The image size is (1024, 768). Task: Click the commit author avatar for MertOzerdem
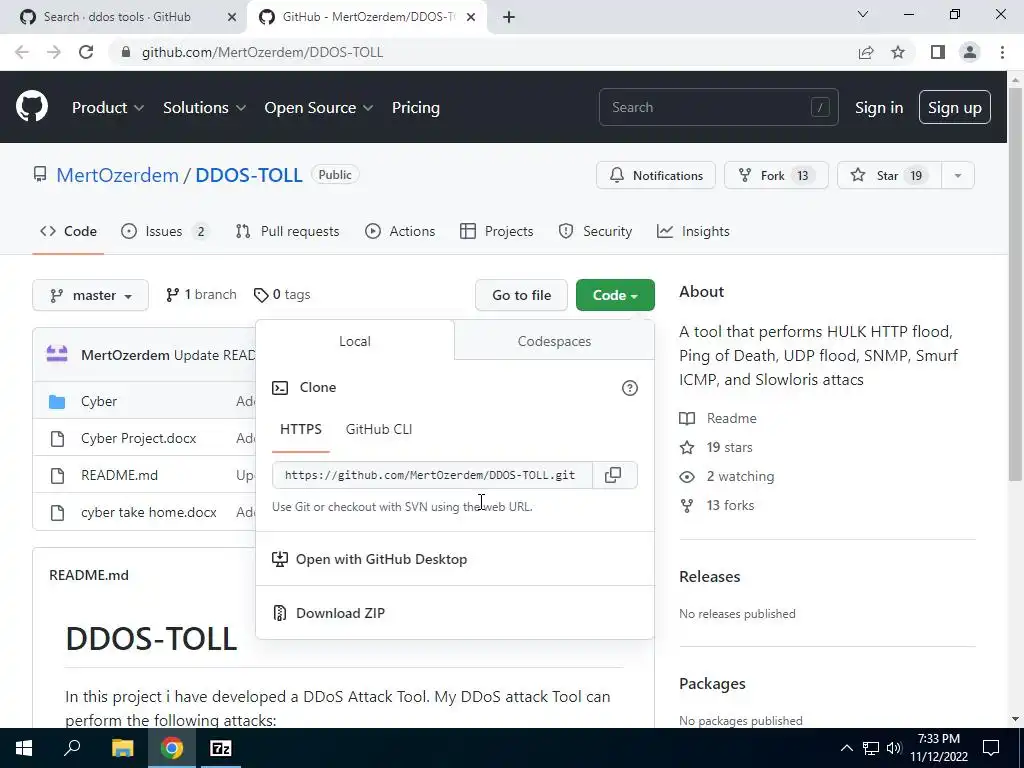(57, 355)
